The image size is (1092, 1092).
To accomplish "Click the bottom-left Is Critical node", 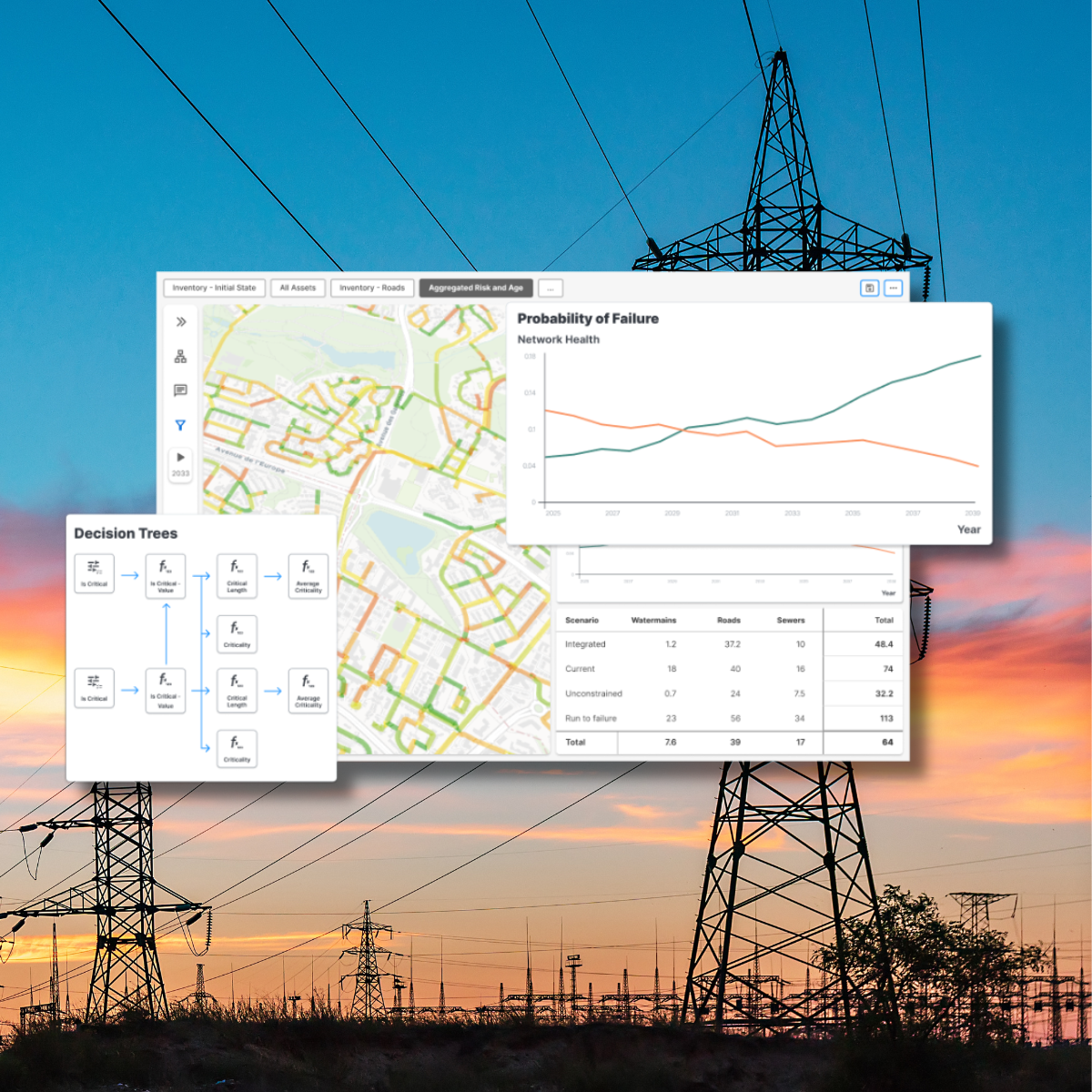I will [94, 688].
